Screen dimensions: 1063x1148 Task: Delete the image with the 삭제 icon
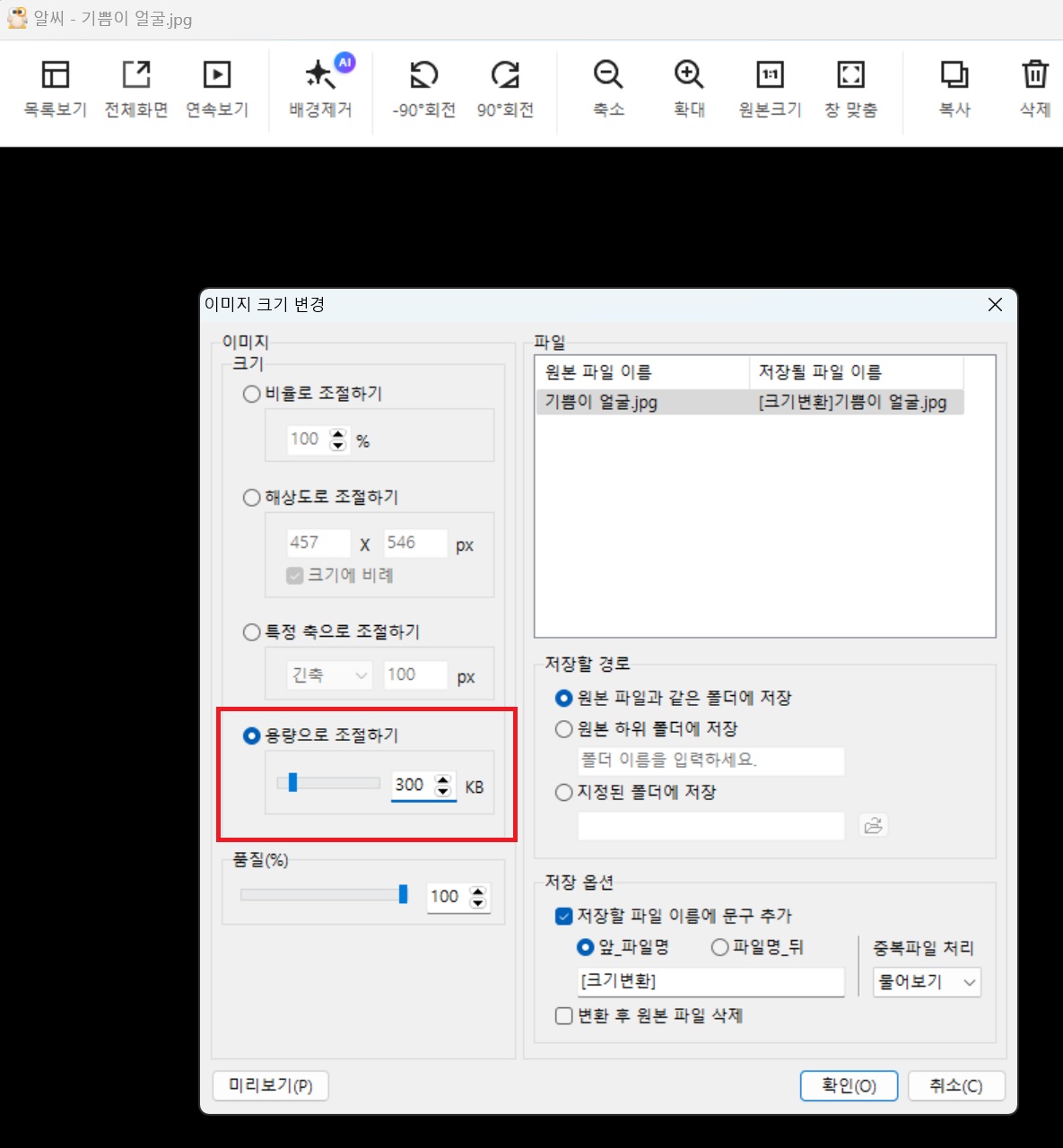pos(1033,87)
